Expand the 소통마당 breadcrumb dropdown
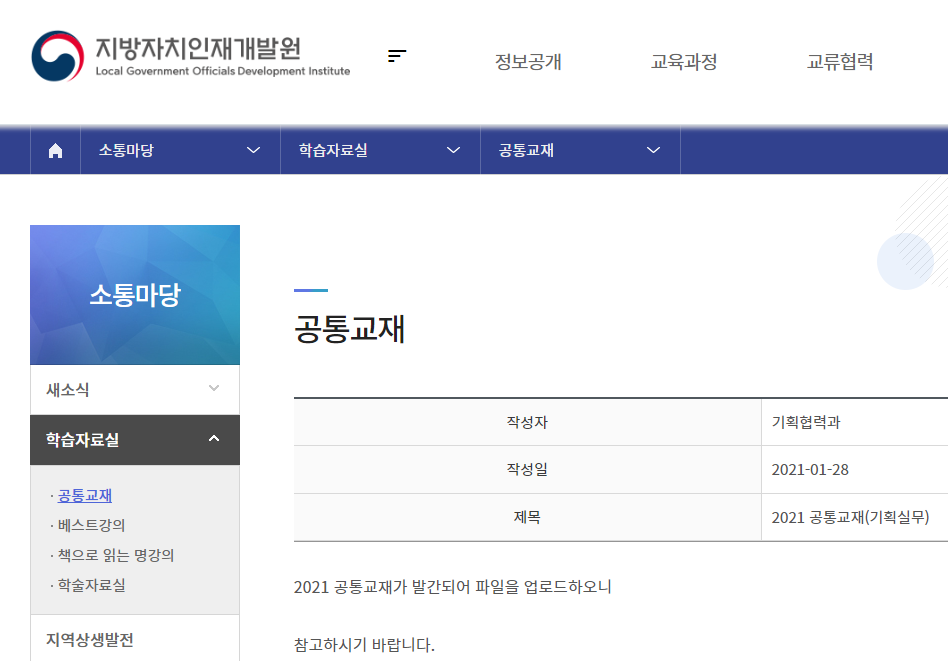This screenshot has width=948, height=661. 180,150
